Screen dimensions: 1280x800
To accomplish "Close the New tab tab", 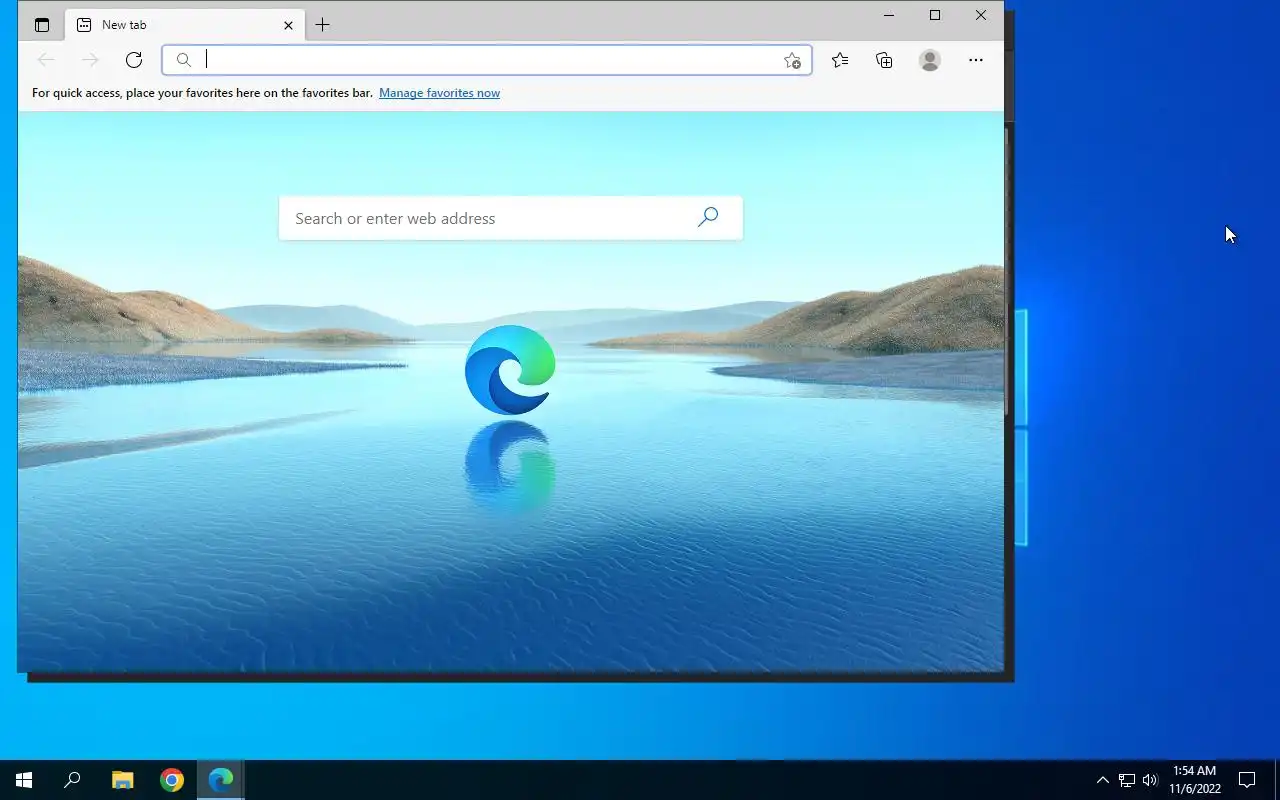I will pyautogui.click(x=288, y=25).
